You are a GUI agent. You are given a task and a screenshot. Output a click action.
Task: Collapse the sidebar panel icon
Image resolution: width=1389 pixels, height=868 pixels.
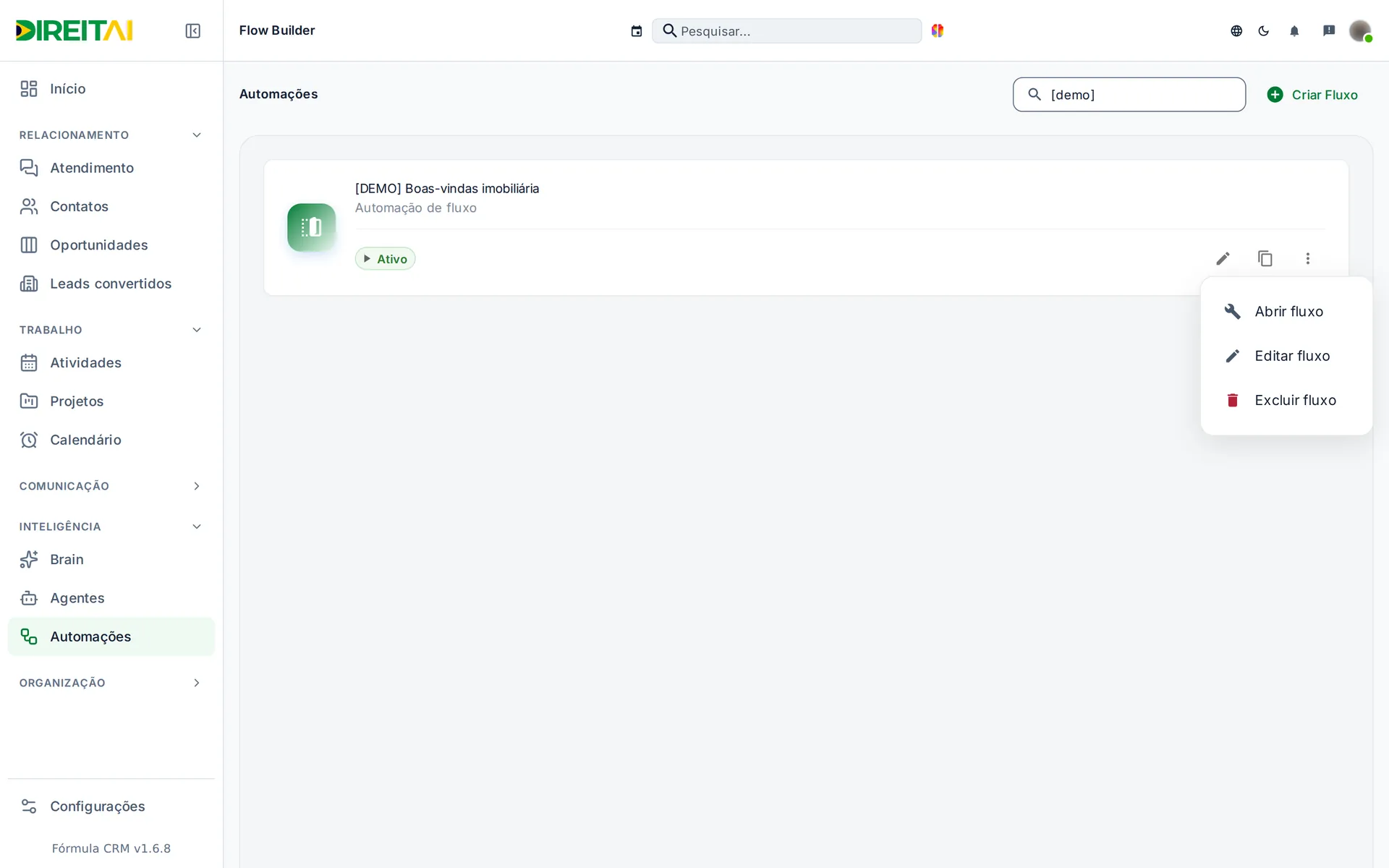click(192, 30)
